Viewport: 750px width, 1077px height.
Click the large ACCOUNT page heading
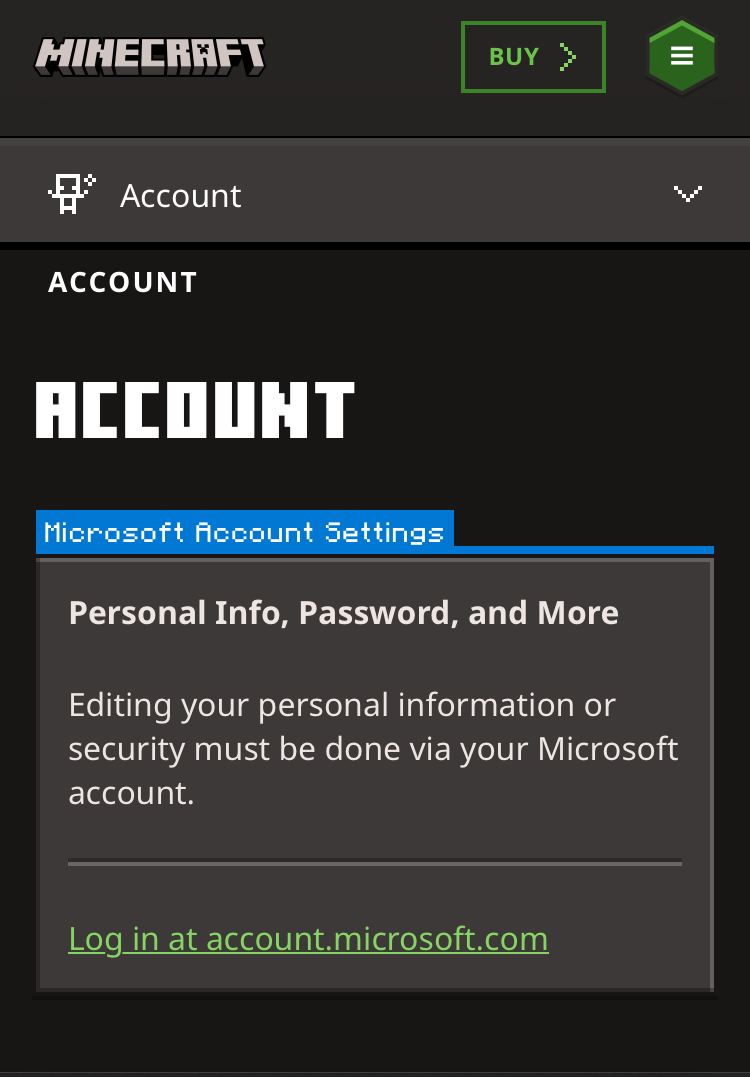click(195, 411)
